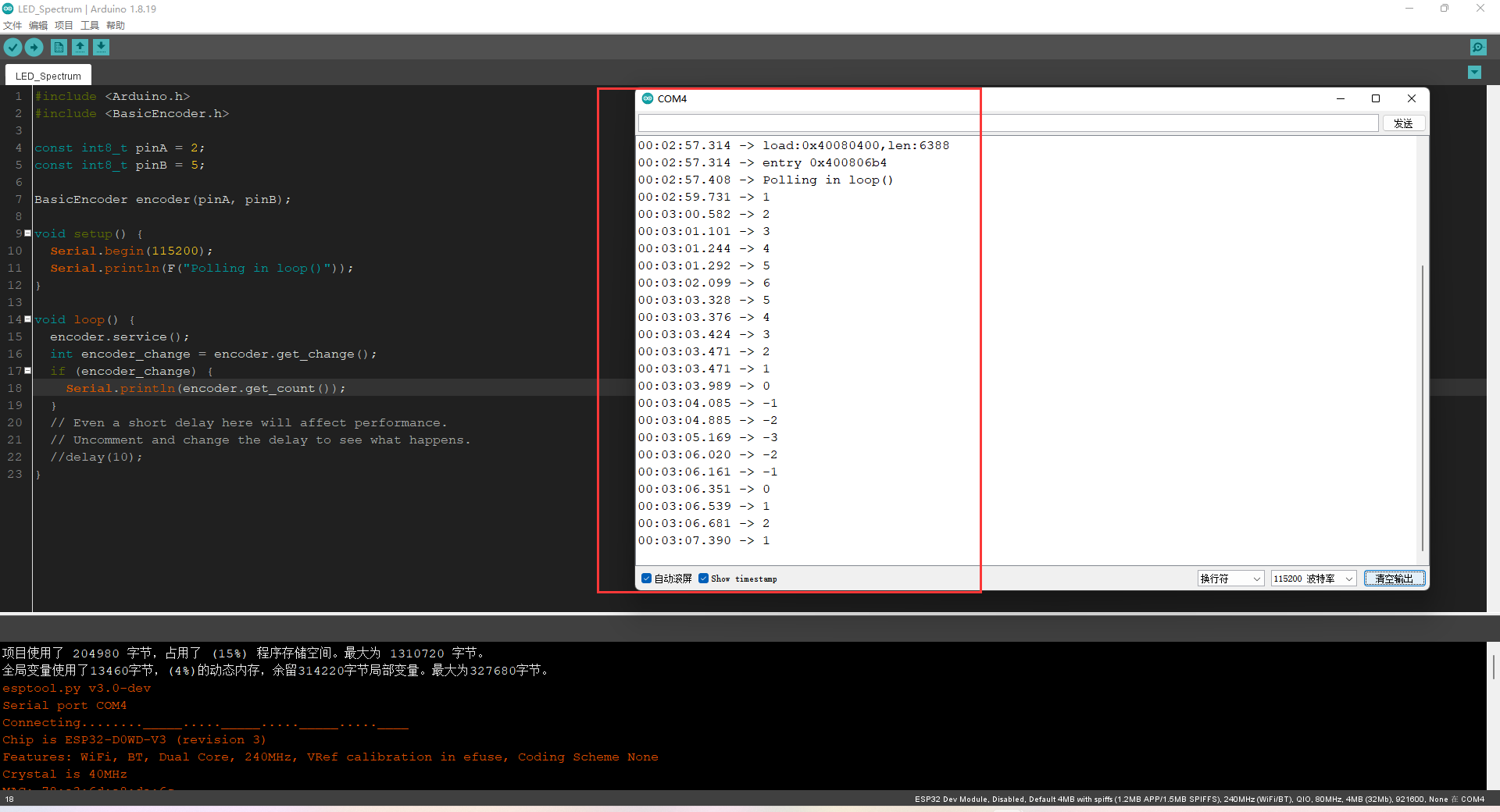
Task: Click console line 'Chip is ESP32-D0WD-V3 (revision 3)'
Action: (134, 740)
